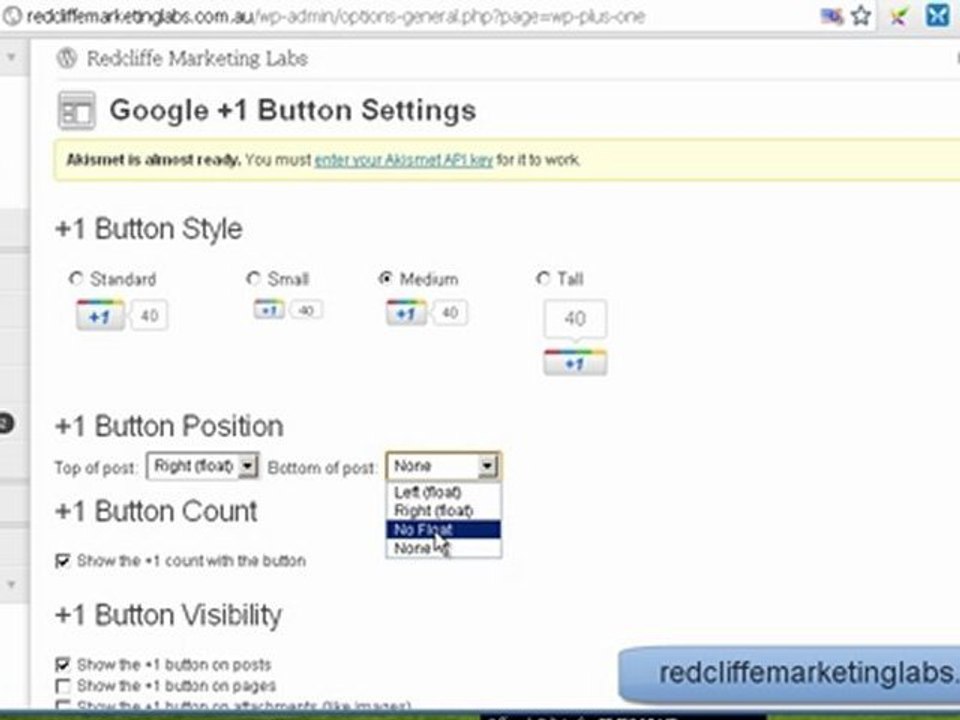Collapse the Bottom of post dropdown
Image resolution: width=960 pixels, height=720 pixels.
click(443, 467)
